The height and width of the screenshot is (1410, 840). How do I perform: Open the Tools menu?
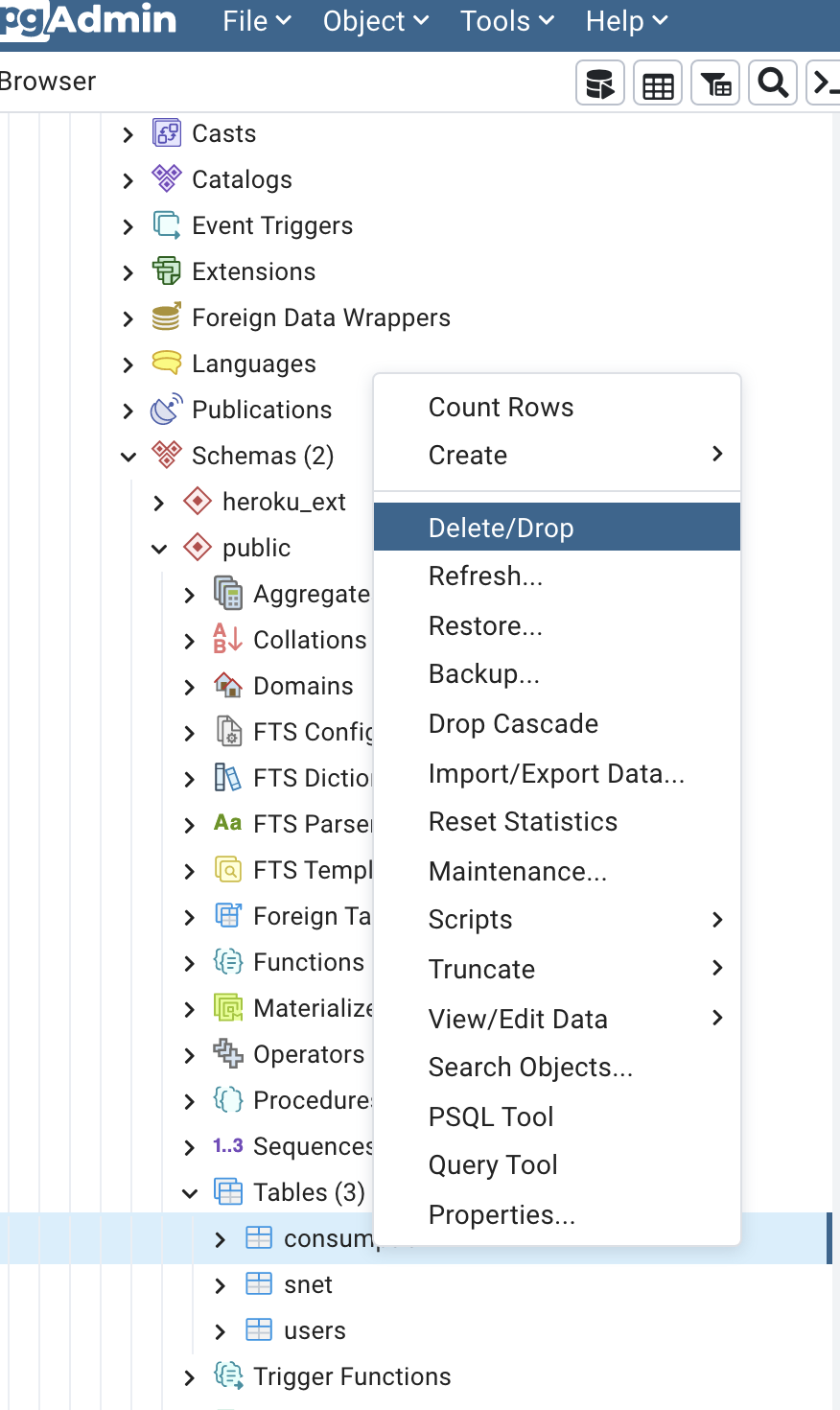tap(507, 21)
